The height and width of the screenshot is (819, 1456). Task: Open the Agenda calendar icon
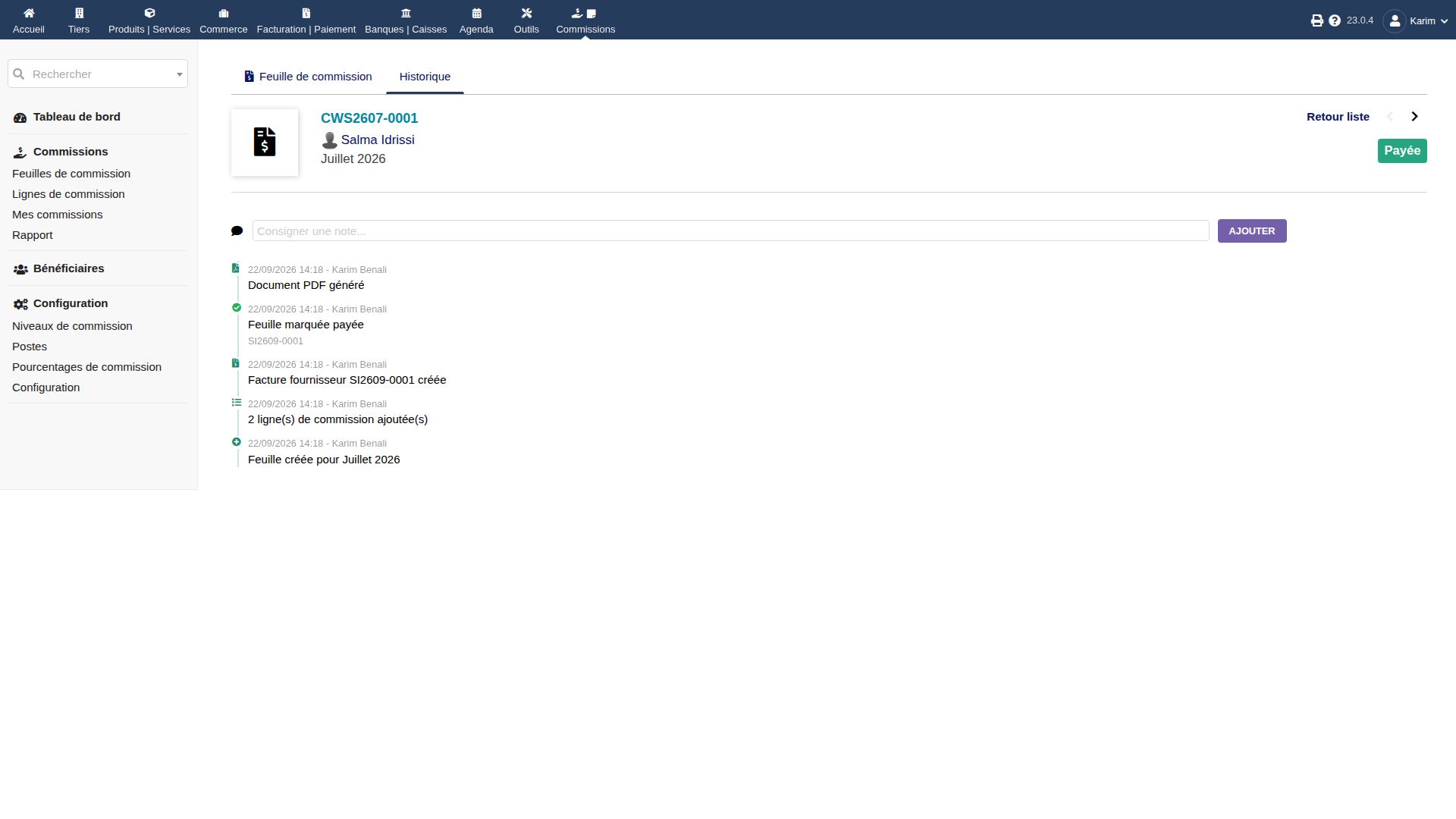(x=476, y=13)
